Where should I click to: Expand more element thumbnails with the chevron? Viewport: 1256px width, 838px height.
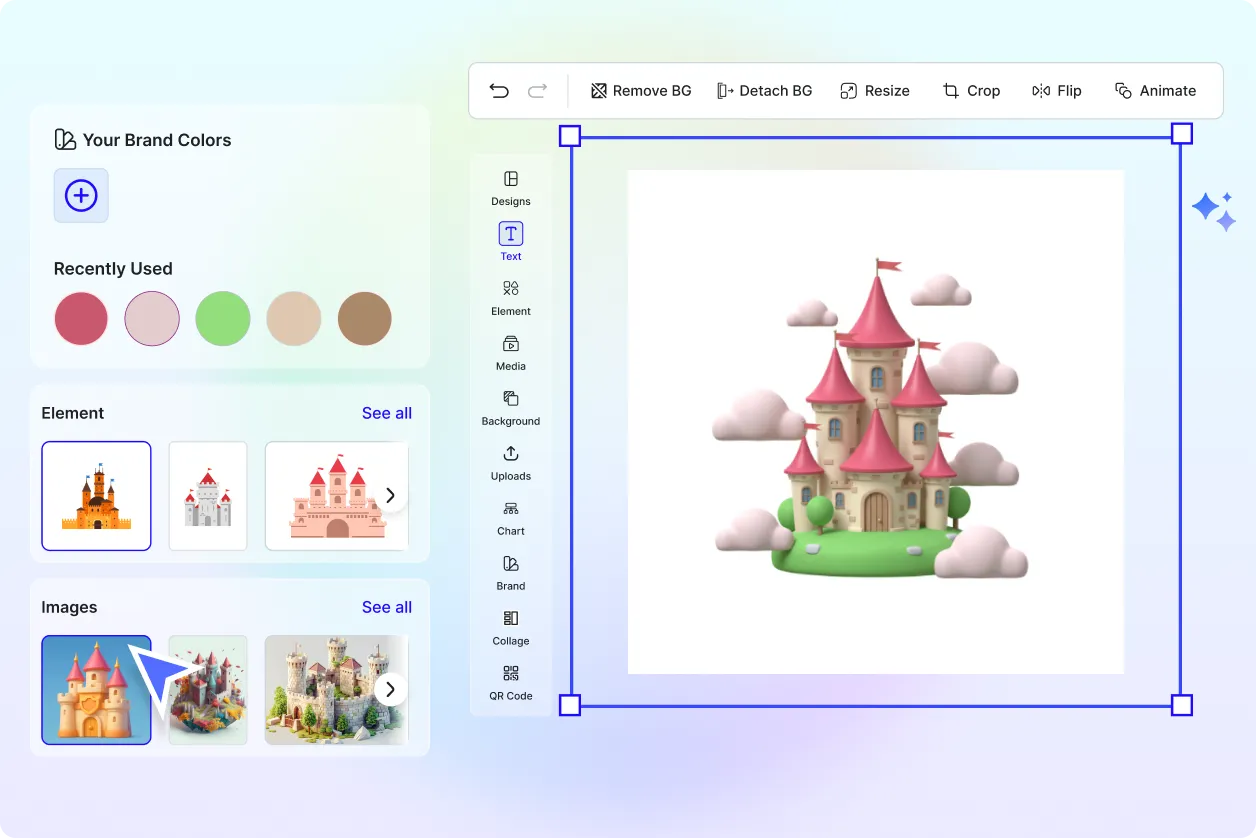[x=391, y=495]
